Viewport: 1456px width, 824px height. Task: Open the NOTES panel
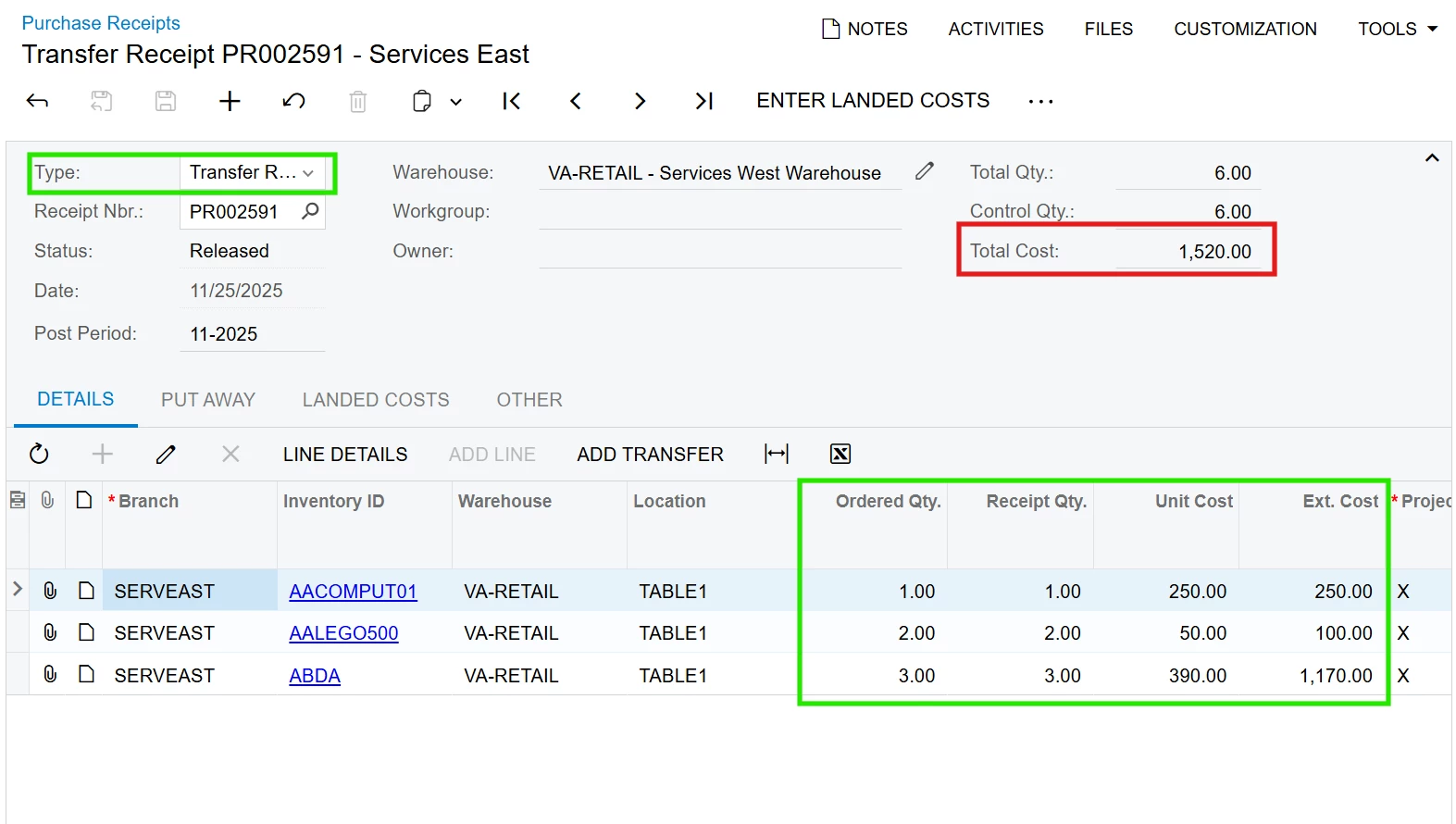pos(865,29)
